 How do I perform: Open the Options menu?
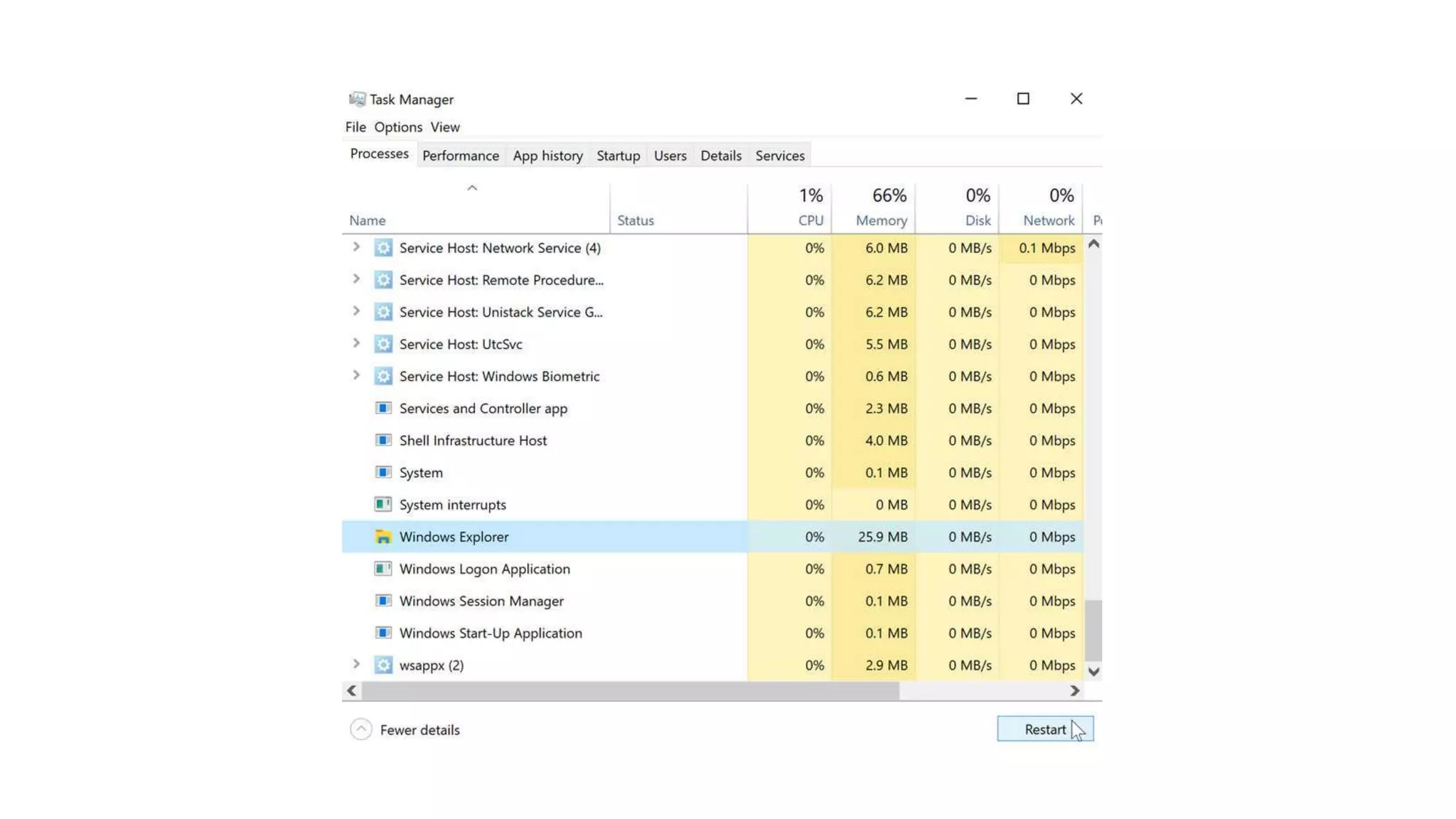point(398,127)
